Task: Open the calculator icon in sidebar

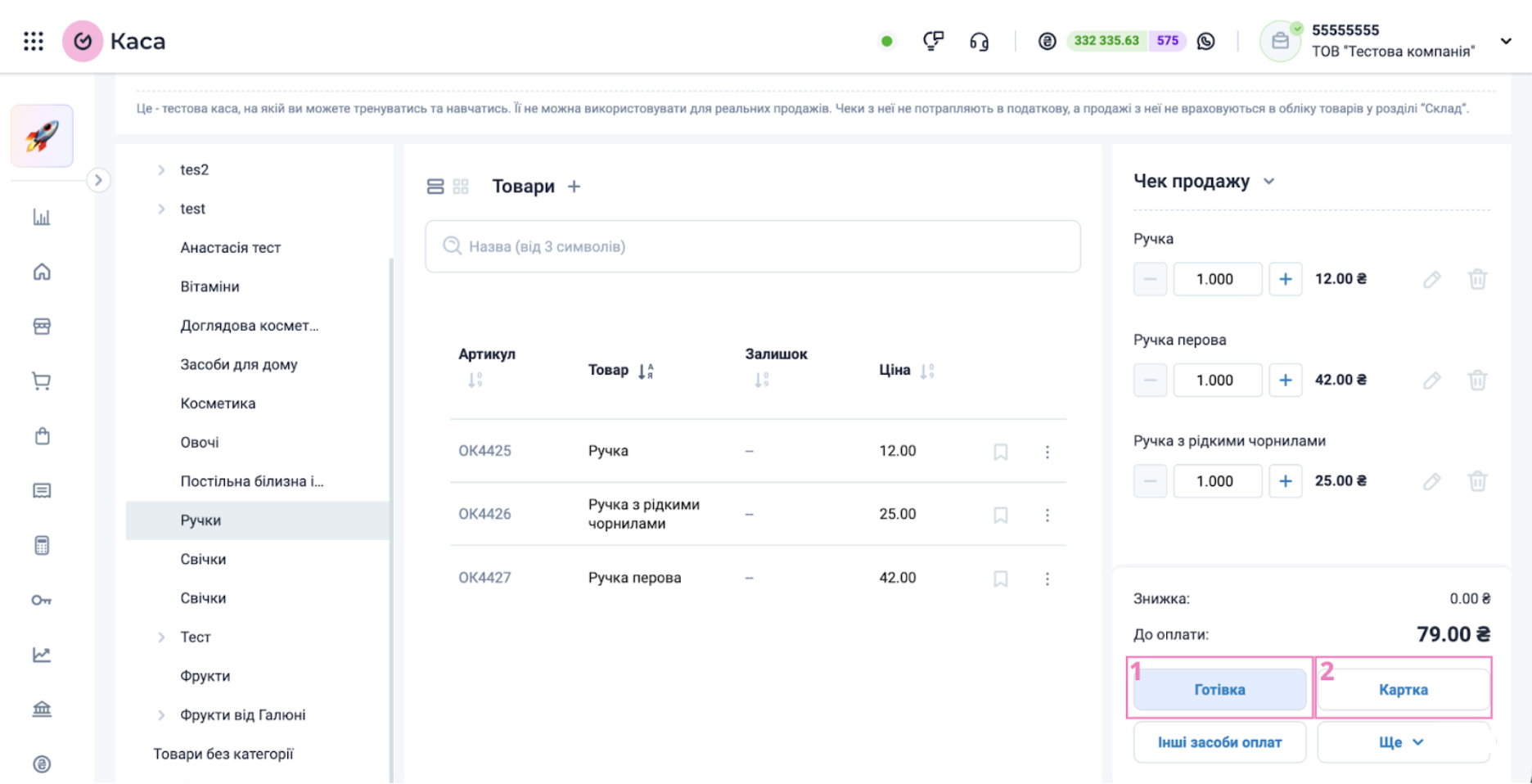Action: [42, 546]
